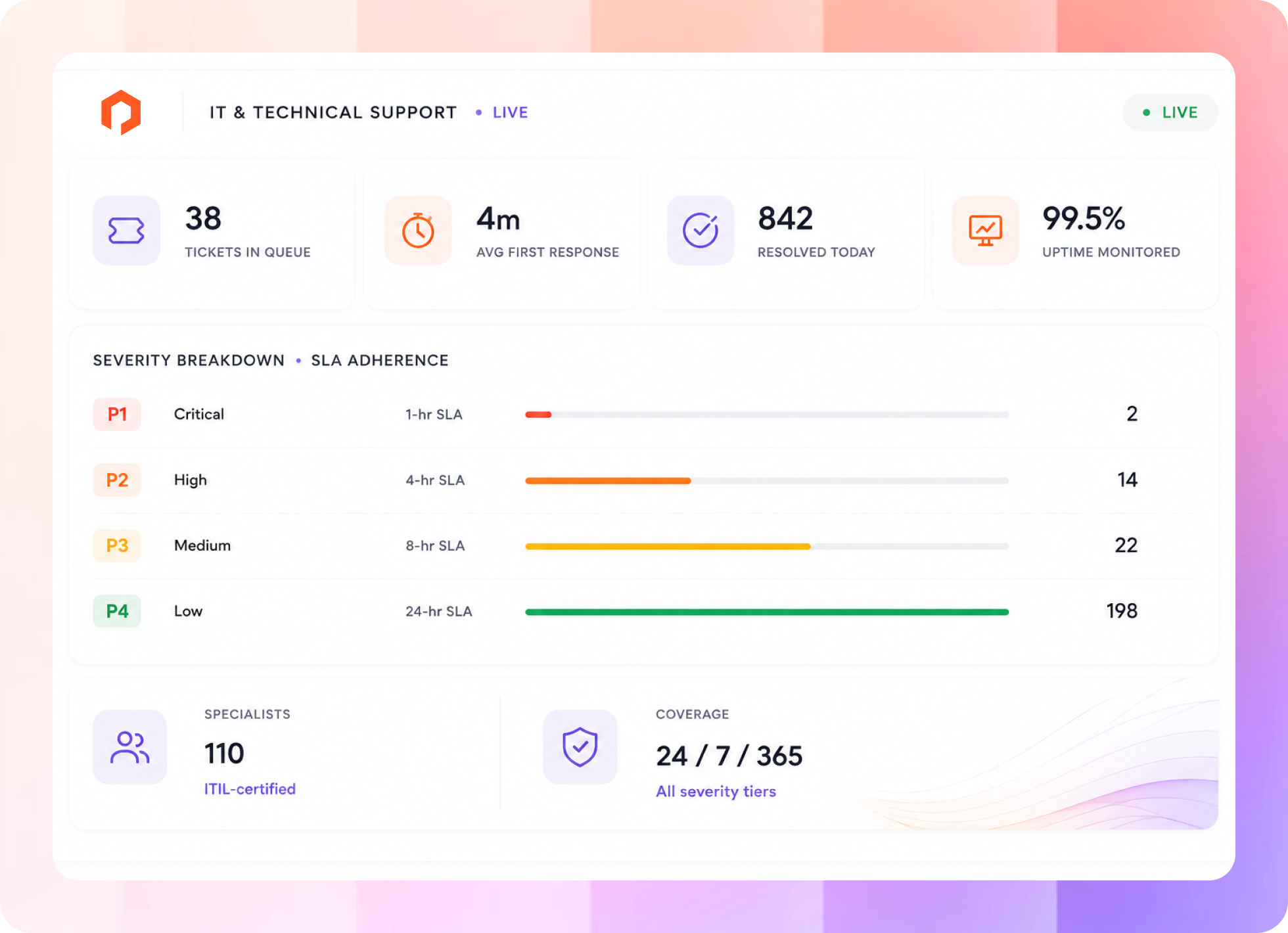This screenshot has height=933, width=1288.
Task: Click the 24 / 7 / 365 coverage value
Action: (x=729, y=756)
